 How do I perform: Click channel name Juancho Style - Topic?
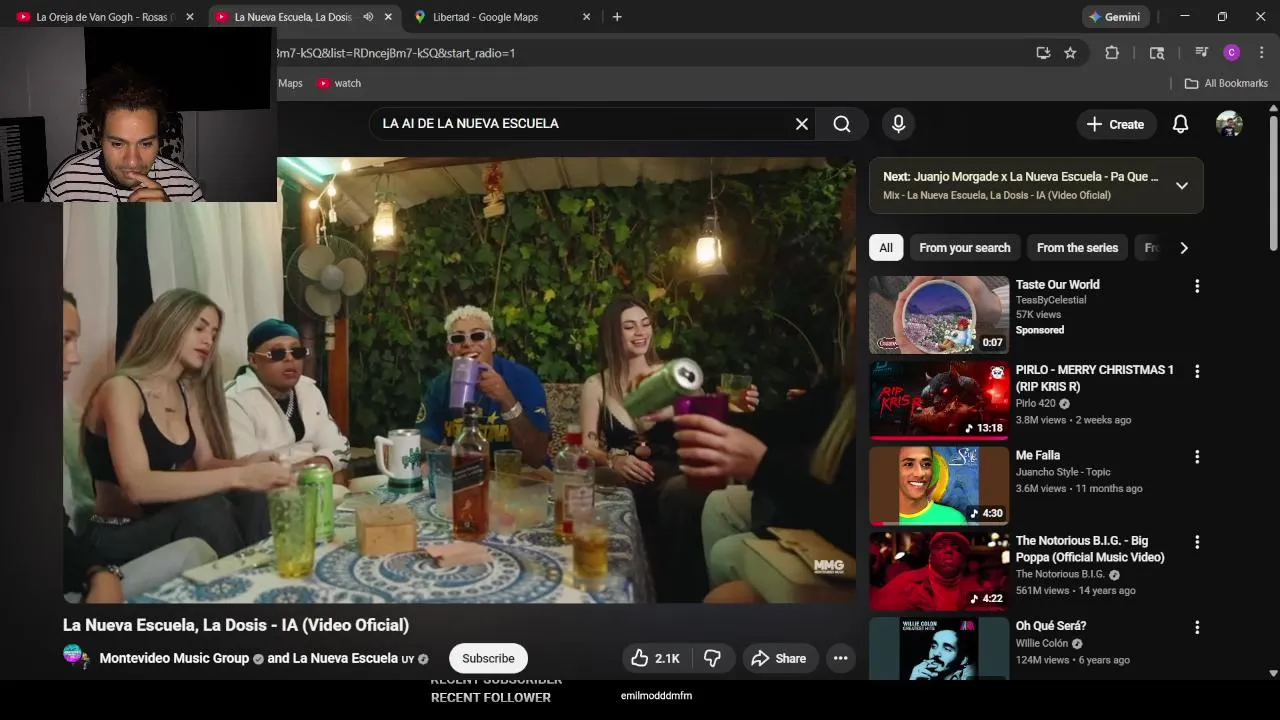(1063, 472)
